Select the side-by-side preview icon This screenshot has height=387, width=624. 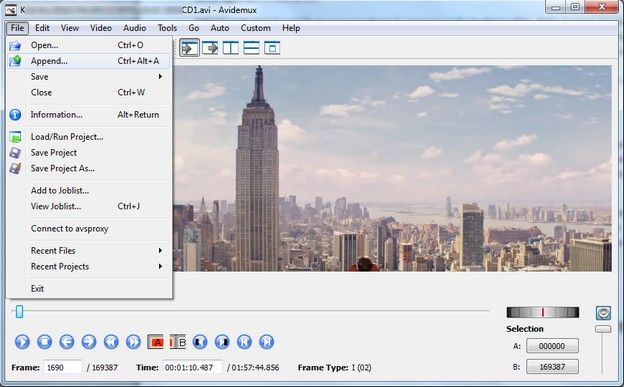coord(231,48)
